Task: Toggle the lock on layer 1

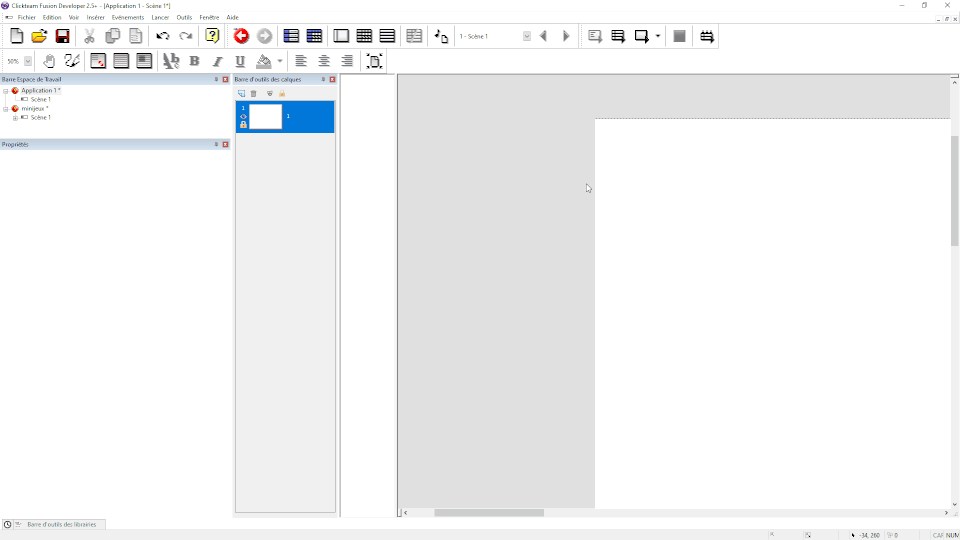Action: (x=243, y=125)
